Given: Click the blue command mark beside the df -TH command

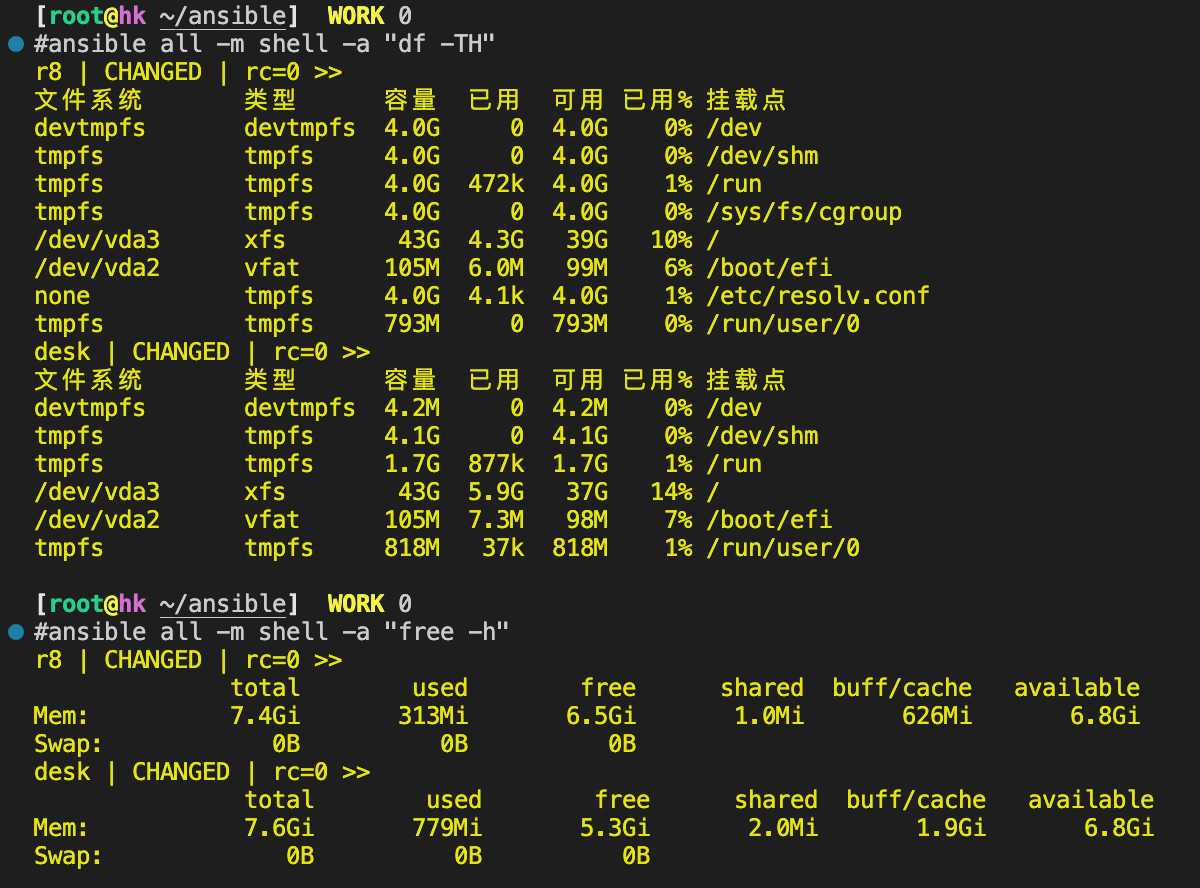Looking at the screenshot, I should pyautogui.click(x=15, y=44).
